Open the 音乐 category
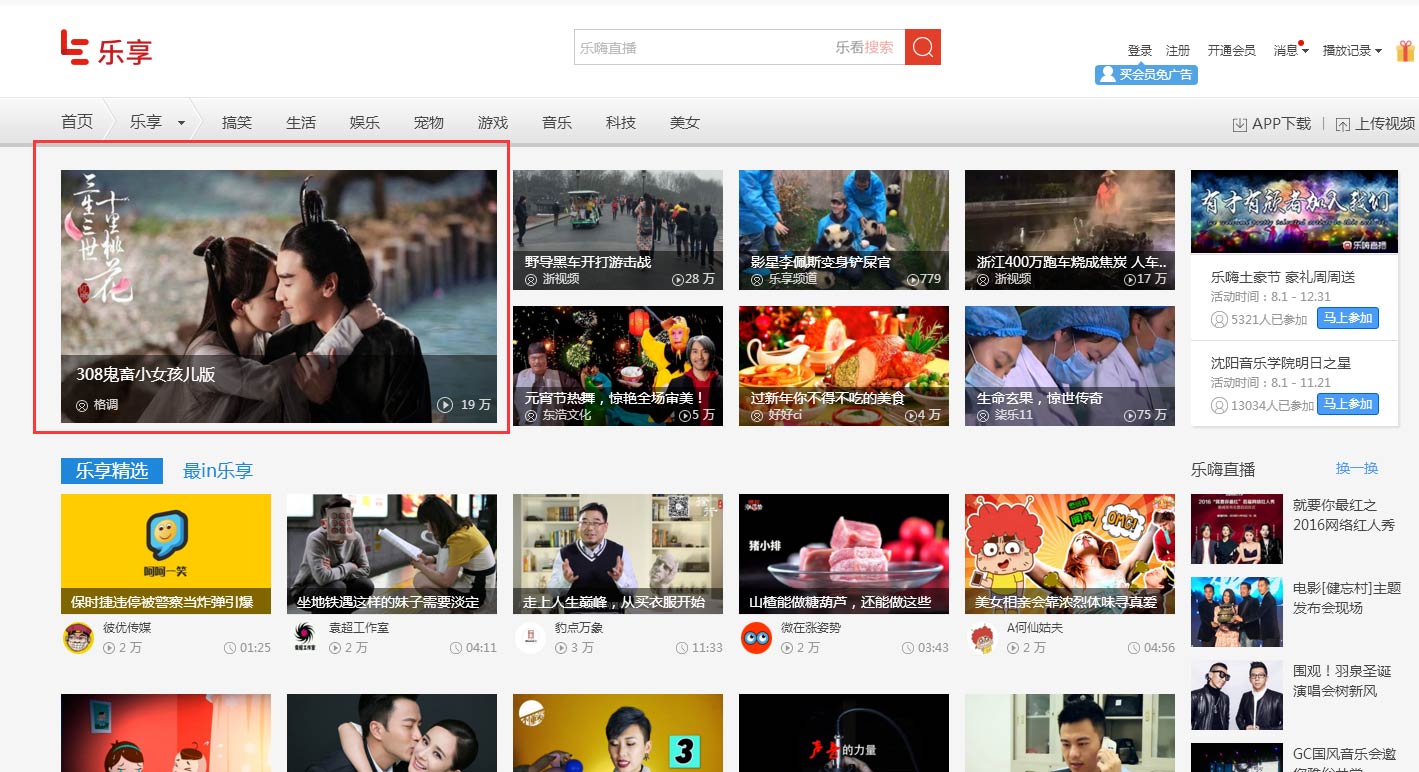1419x772 pixels. pyautogui.click(x=557, y=122)
